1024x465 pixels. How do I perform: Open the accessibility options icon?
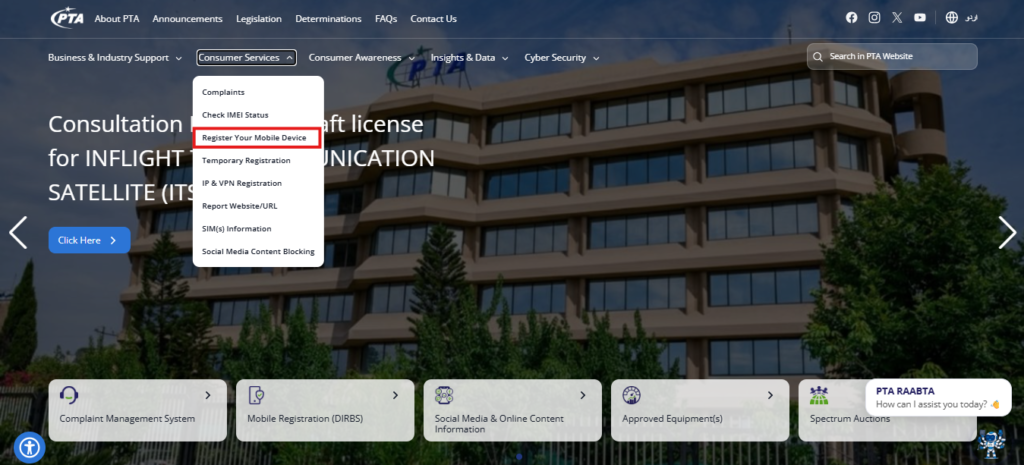(29, 447)
